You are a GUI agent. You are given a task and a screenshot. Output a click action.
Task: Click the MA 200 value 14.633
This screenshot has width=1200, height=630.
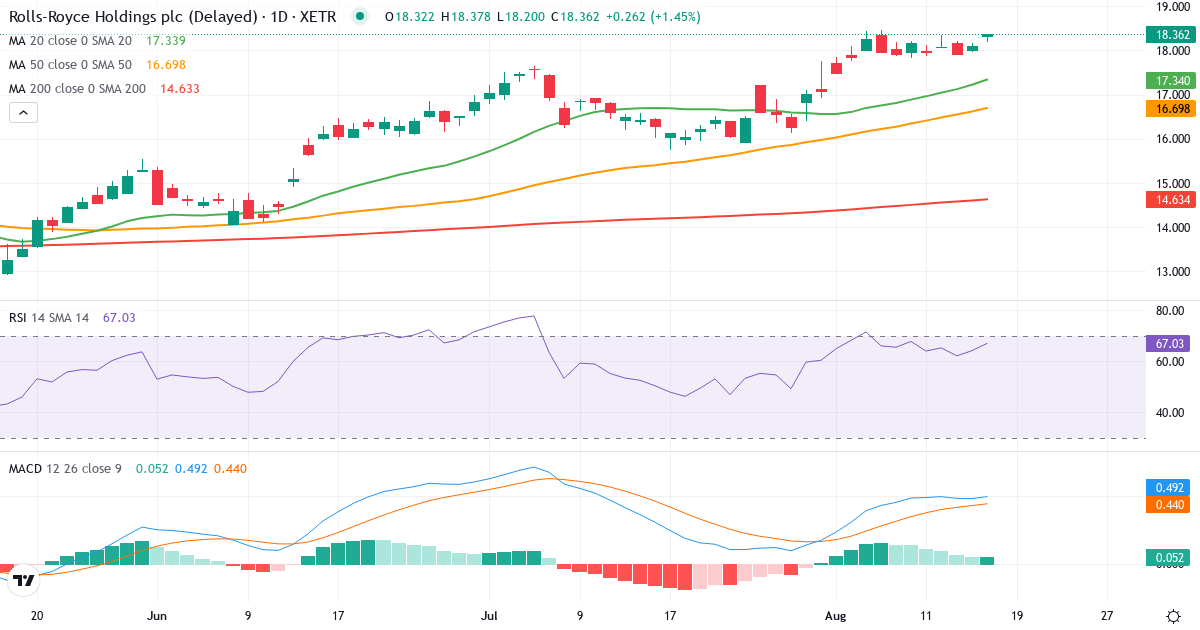(179, 89)
